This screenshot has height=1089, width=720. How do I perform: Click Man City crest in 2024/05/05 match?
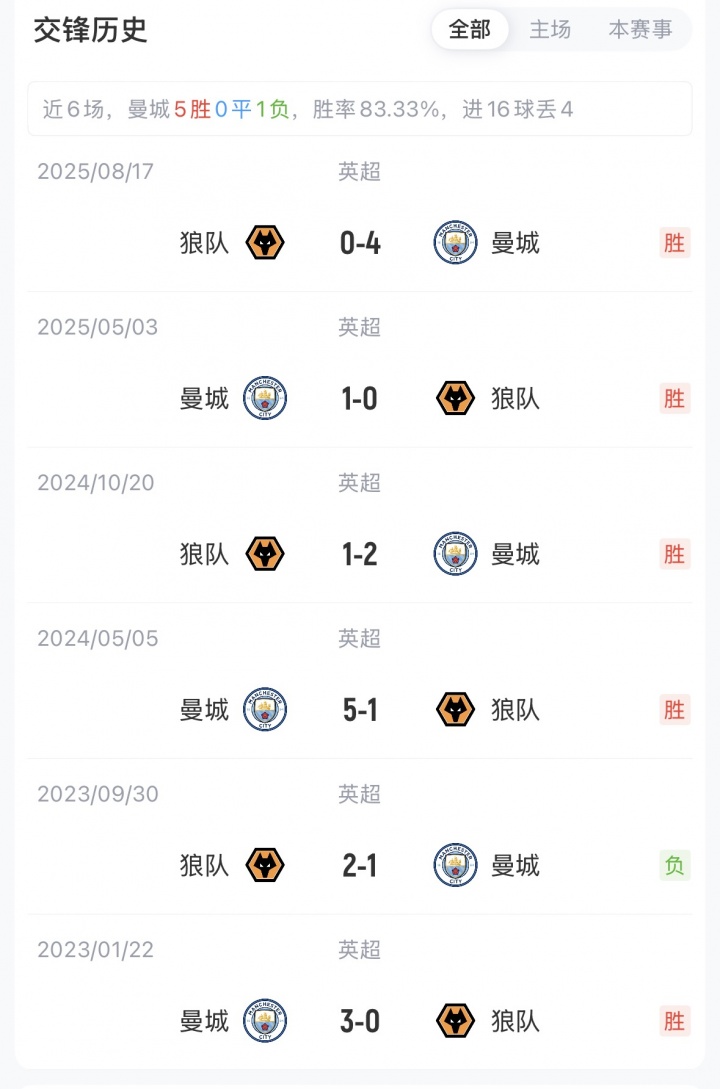pyautogui.click(x=265, y=710)
